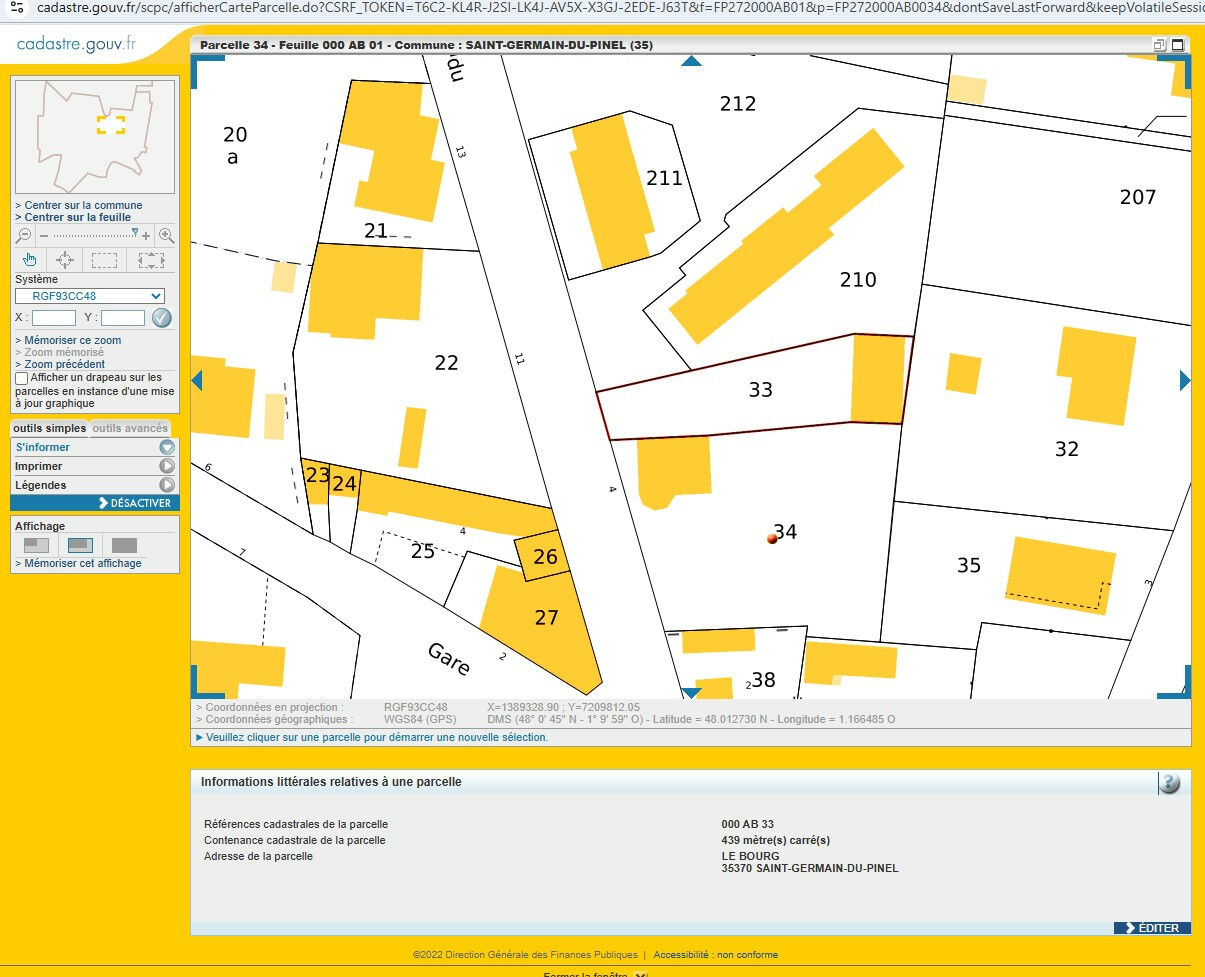Click the zoom out magnifier icon

24,236
